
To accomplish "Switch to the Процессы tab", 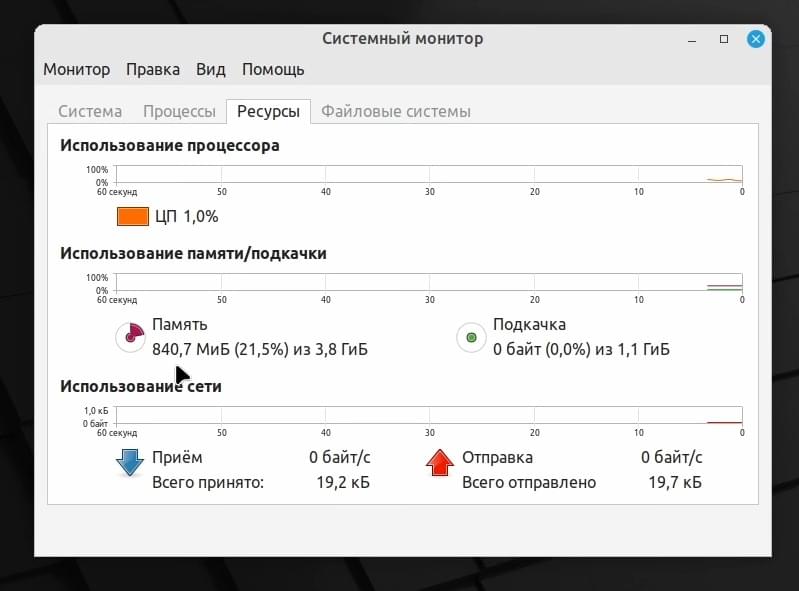I will coord(179,112).
